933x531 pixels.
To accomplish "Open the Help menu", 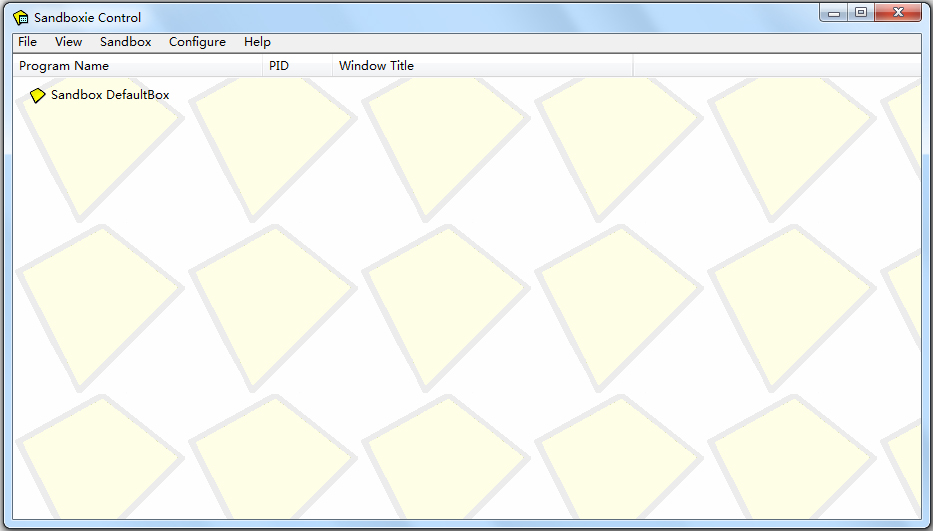I will click(257, 42).
